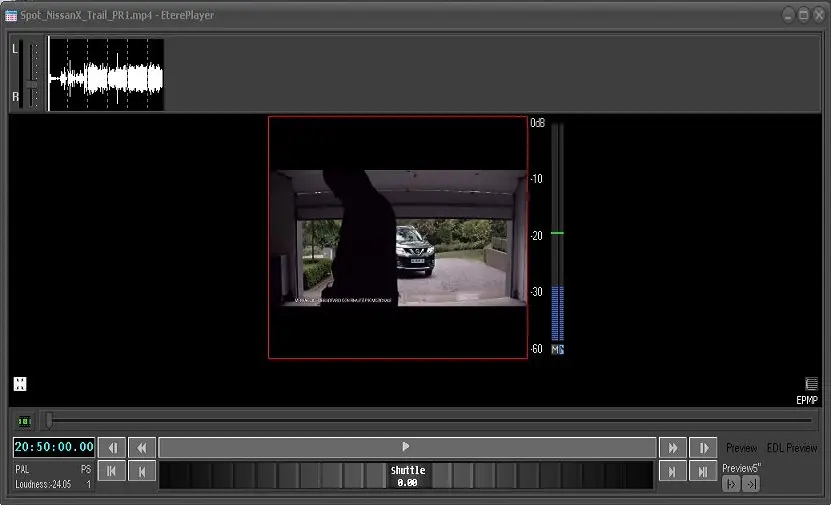This screenshot has width=831, height=505.
Task: Go to previous marker button
Action: tap(143, 472)
